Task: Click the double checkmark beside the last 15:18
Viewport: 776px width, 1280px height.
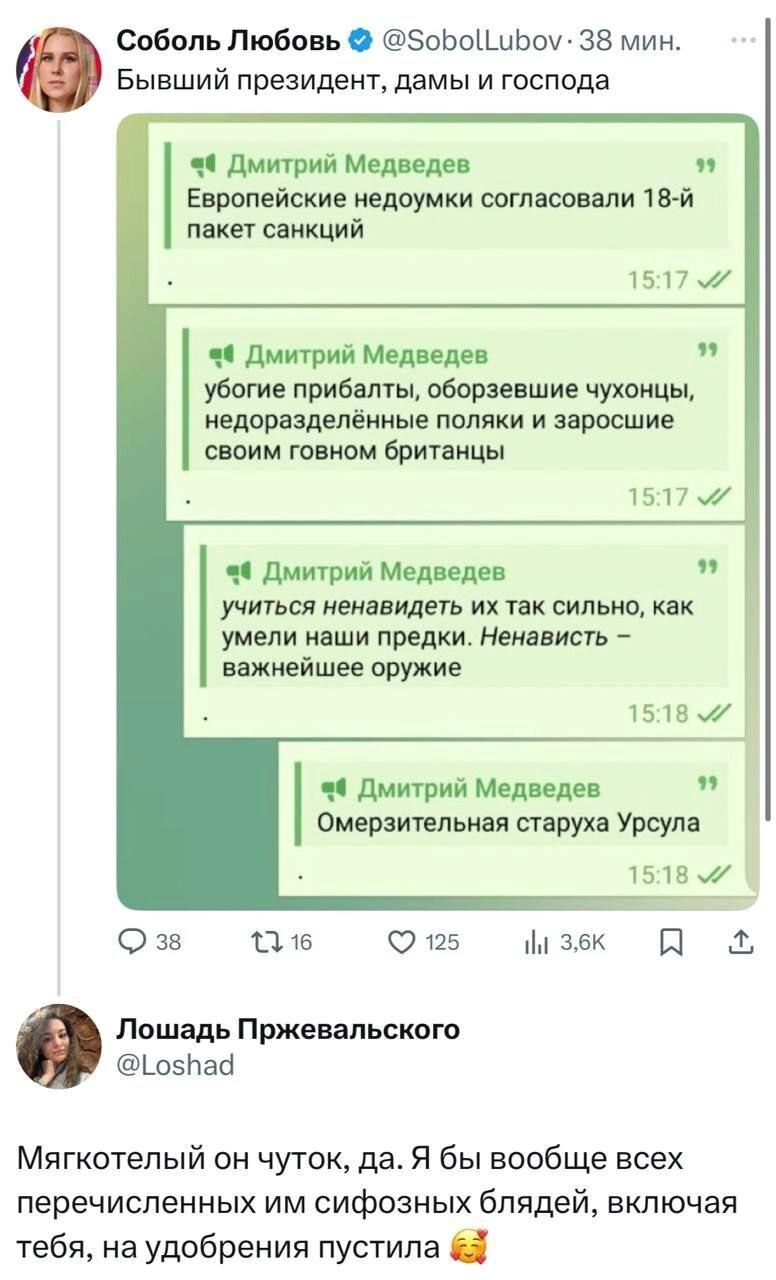Action: 717,874
